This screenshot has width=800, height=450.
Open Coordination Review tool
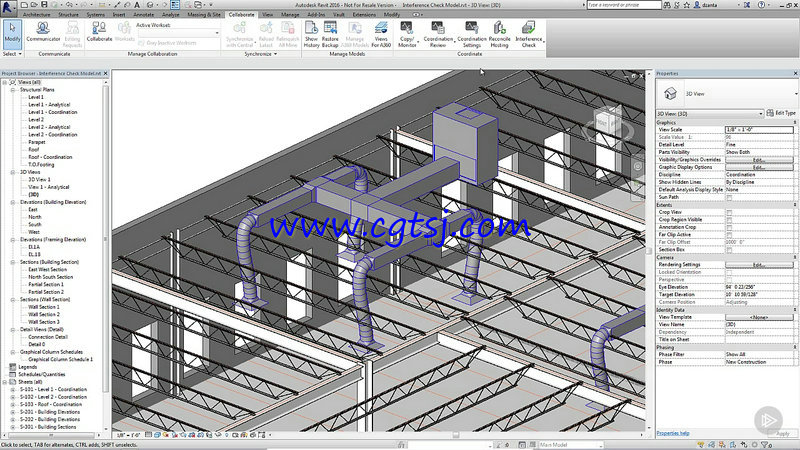click(x=438, y=34)
